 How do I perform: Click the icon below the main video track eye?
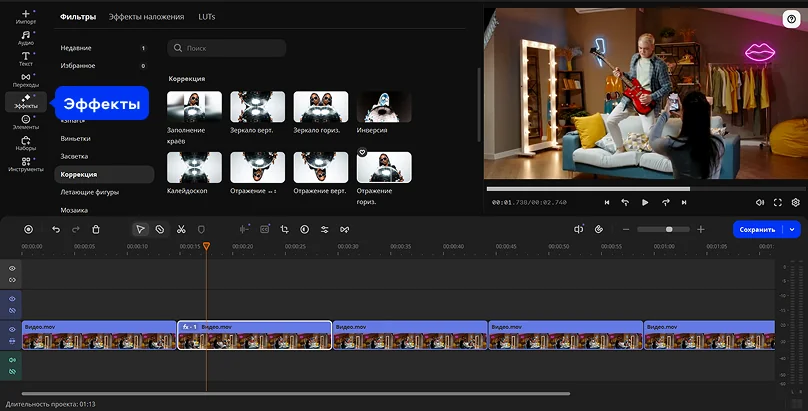[12, 341]
